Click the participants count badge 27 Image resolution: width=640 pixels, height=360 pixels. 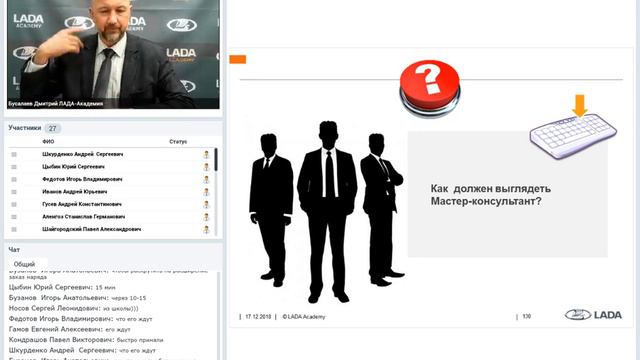point(53,129)
